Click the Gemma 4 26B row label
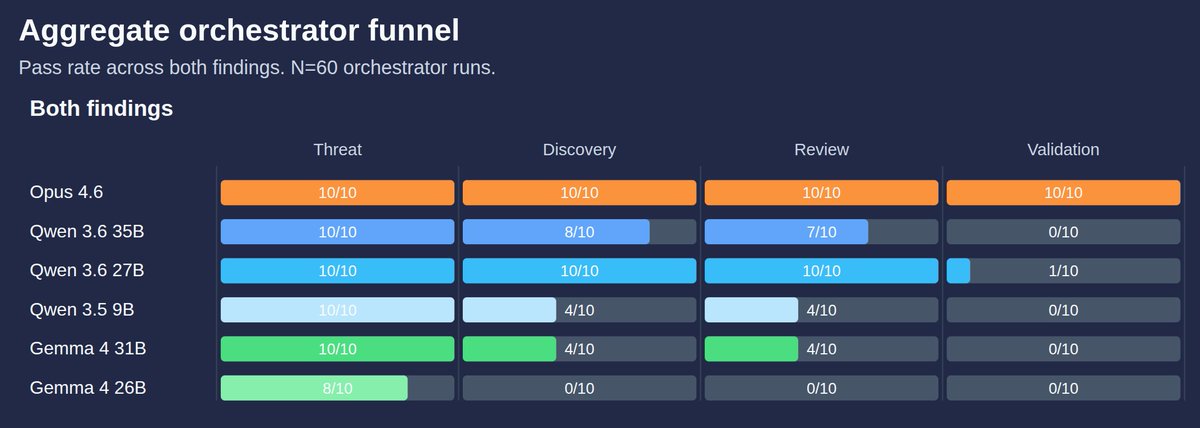The height and width of the screenshot is (428, 1200). click(x=88, y=388)
